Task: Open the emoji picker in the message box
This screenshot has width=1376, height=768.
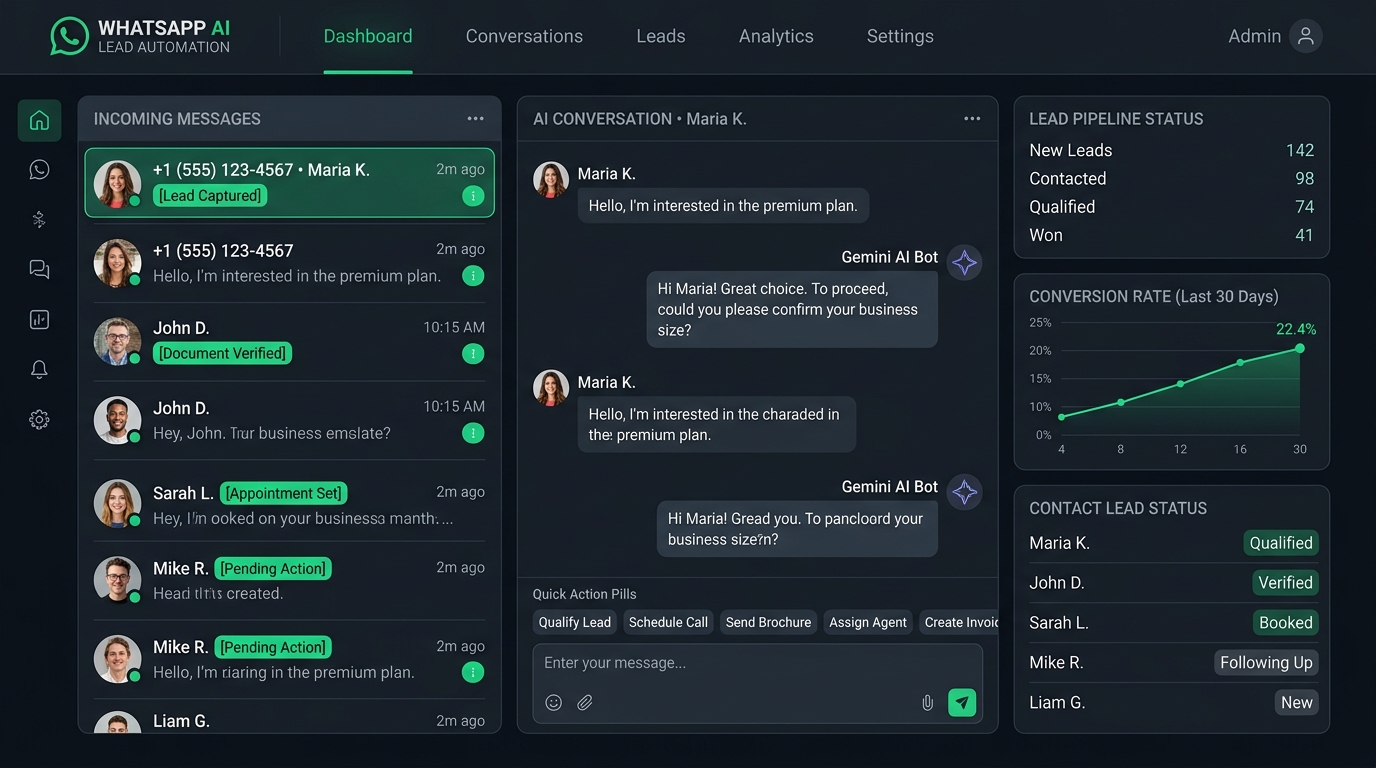Action: click(x=553, y=702)
